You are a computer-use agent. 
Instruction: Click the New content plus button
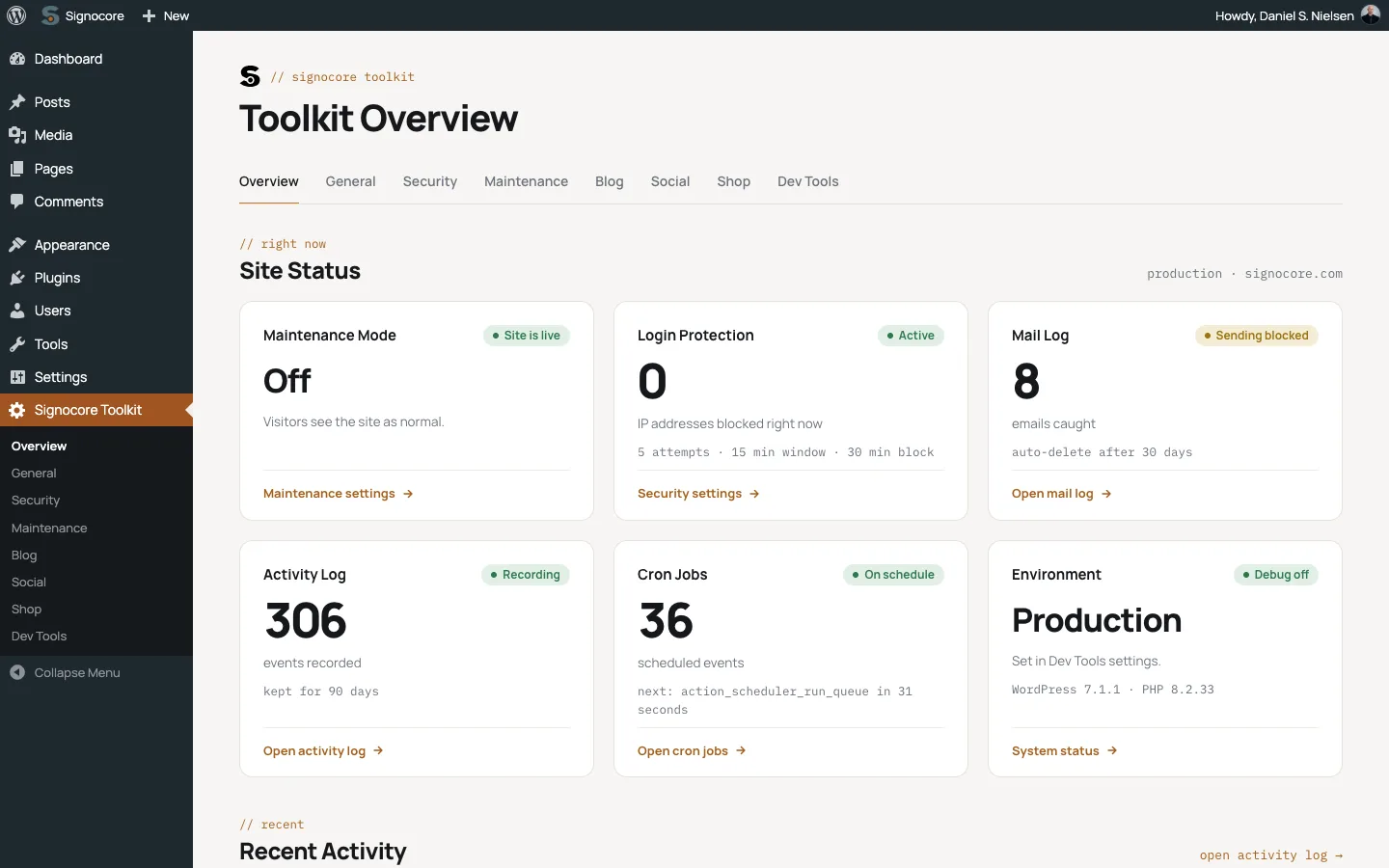(x=166, y=15)
